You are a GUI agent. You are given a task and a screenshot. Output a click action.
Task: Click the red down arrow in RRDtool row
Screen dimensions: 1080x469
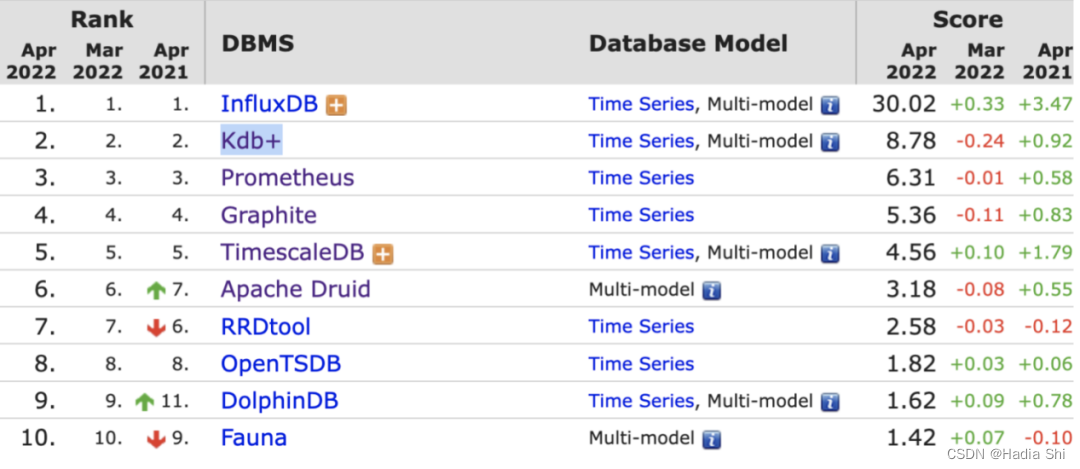coord(155,328)
